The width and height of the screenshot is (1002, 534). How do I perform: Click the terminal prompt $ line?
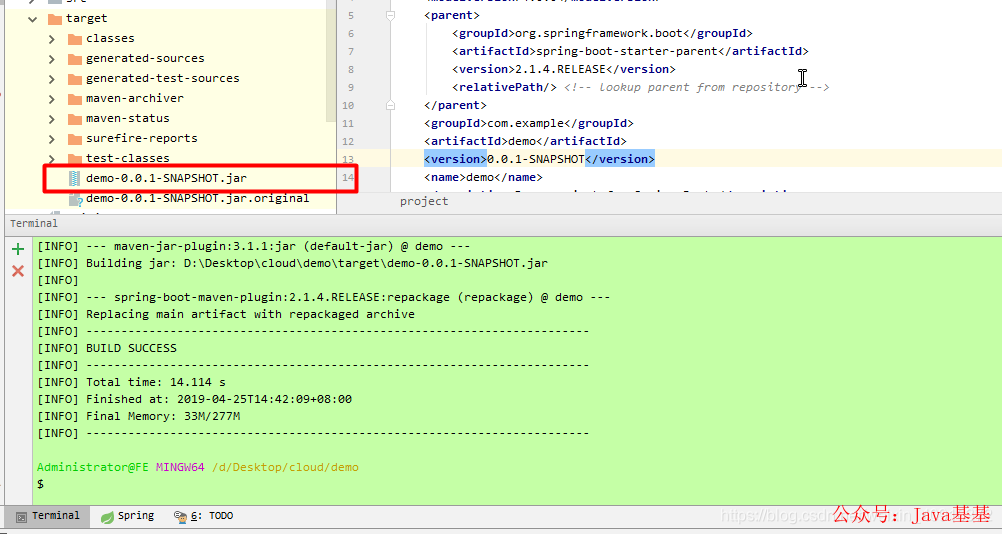click(x=40, y=484)
